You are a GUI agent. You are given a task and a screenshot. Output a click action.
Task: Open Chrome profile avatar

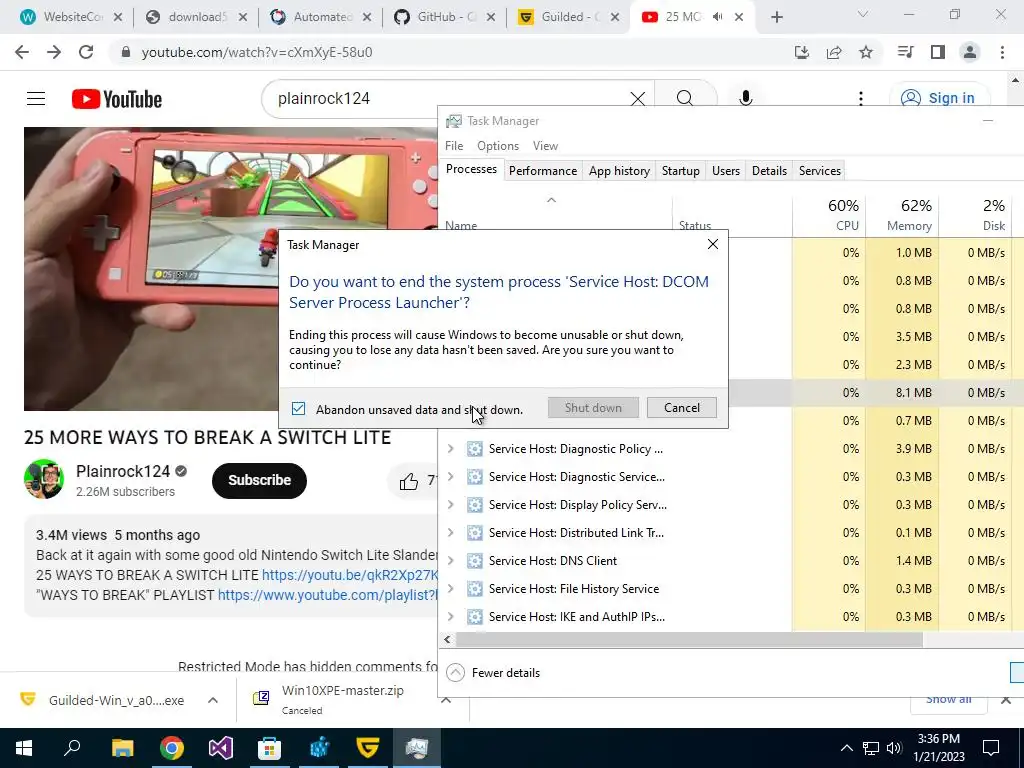(970, 52)
